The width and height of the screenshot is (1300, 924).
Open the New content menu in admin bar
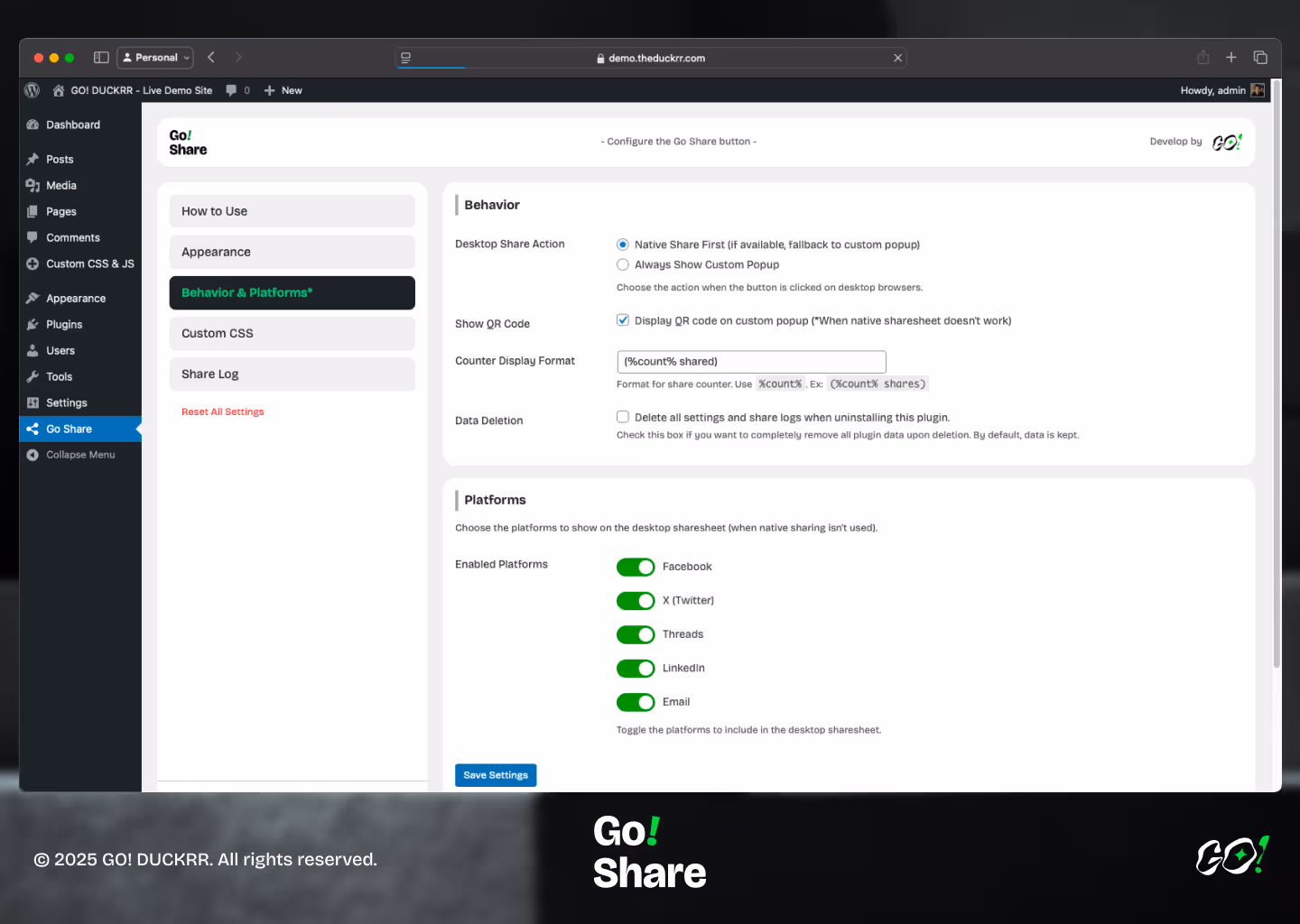[x=283, y=90]
